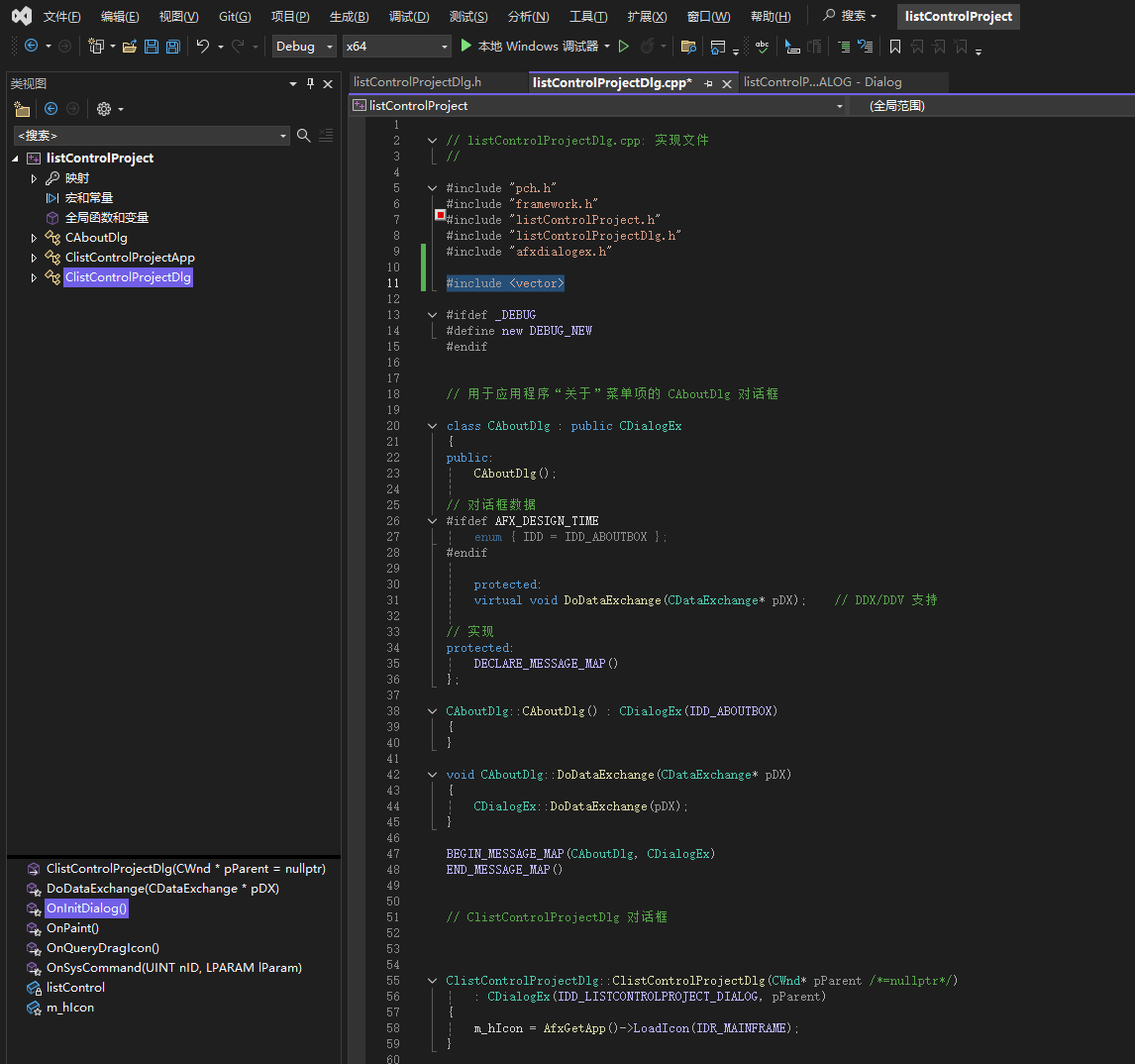Expand the CAboutDlg class node
This screenshot has height=1064, width=1135.
(x=34, y=238)
